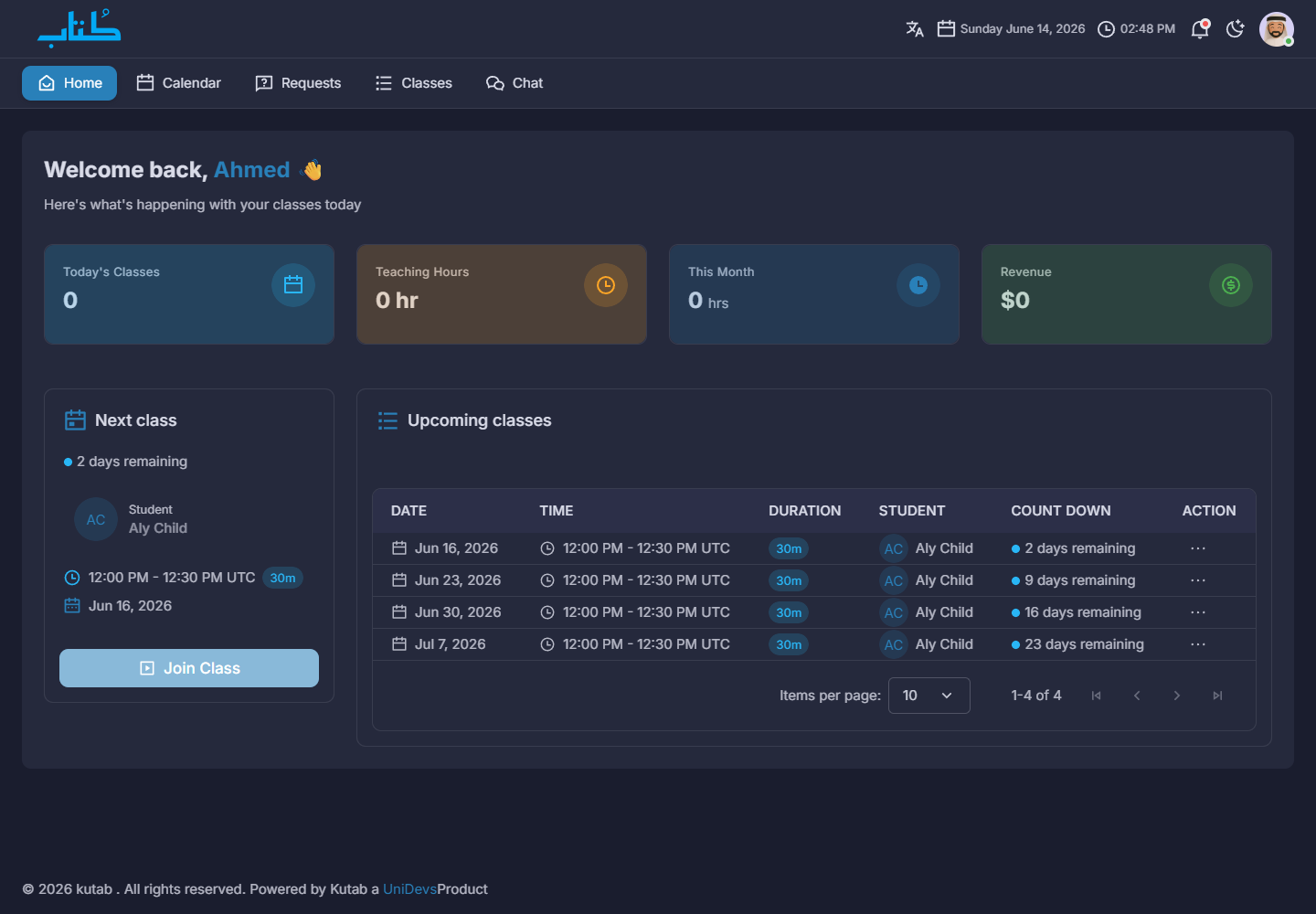The width and height of the screenshot is (1316, 914).
Task: Click the Revenue card
Action: click(x=1127, y=294)
